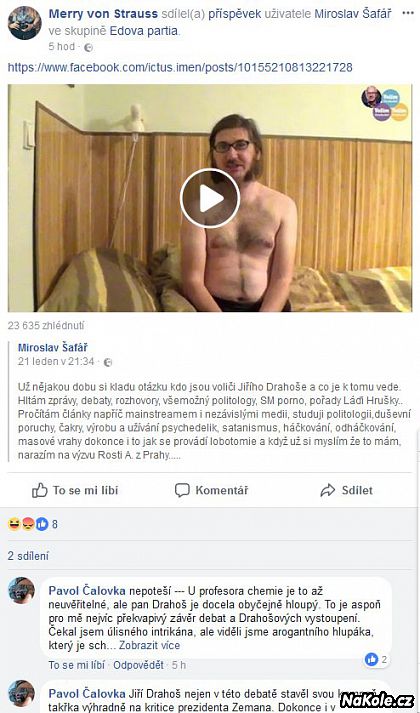
Task: Open the 21 leden v 21:34 timestamp
Action: click(x=56, y=362)
